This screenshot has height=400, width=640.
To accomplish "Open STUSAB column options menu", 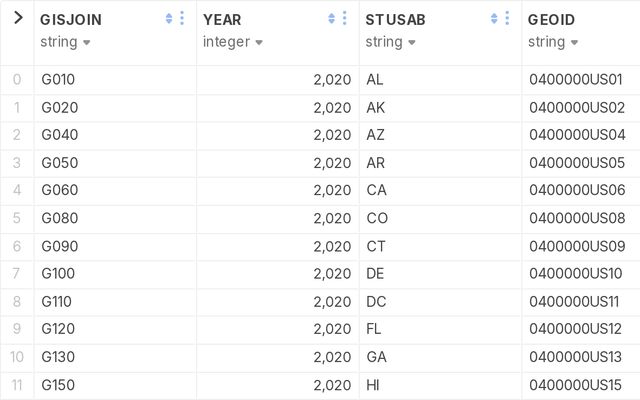I will coord(508,19).
